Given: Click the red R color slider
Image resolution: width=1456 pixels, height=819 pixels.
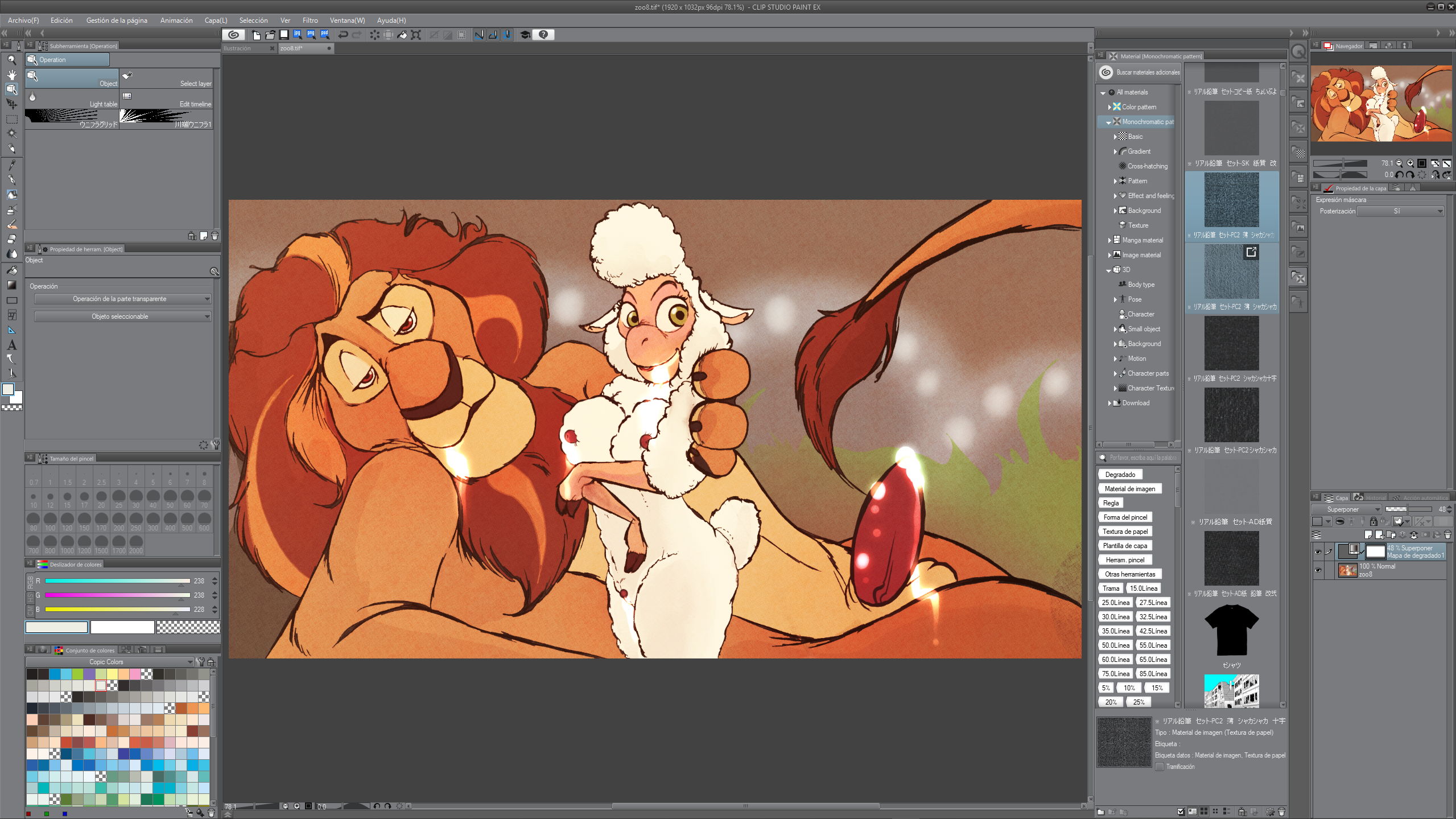Looking at the screenshot, I should (x=117, y=581).
